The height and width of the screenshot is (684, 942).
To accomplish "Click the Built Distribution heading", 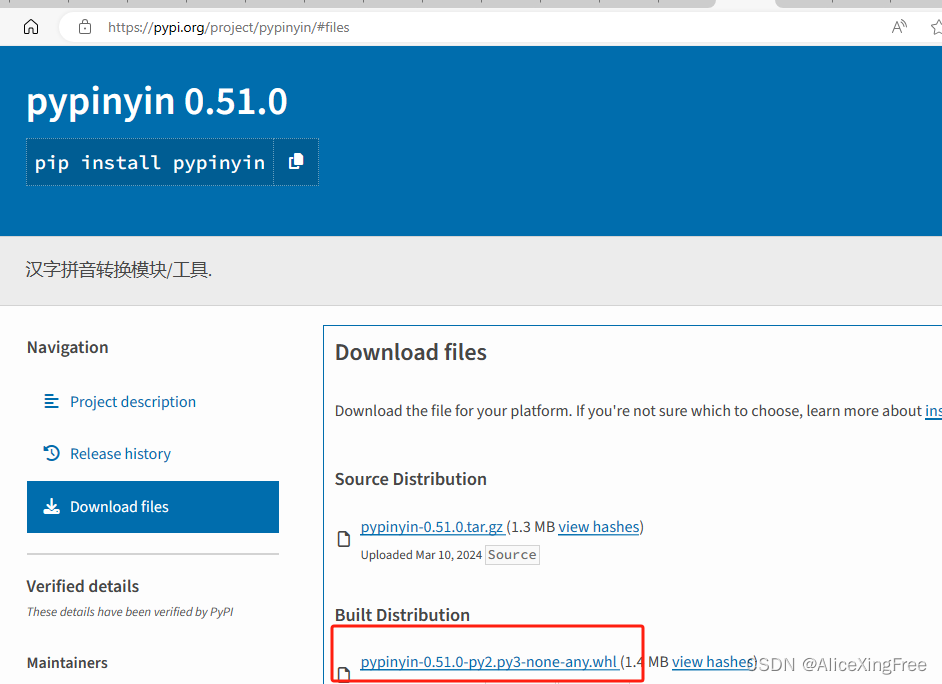I will coord(402,615).
